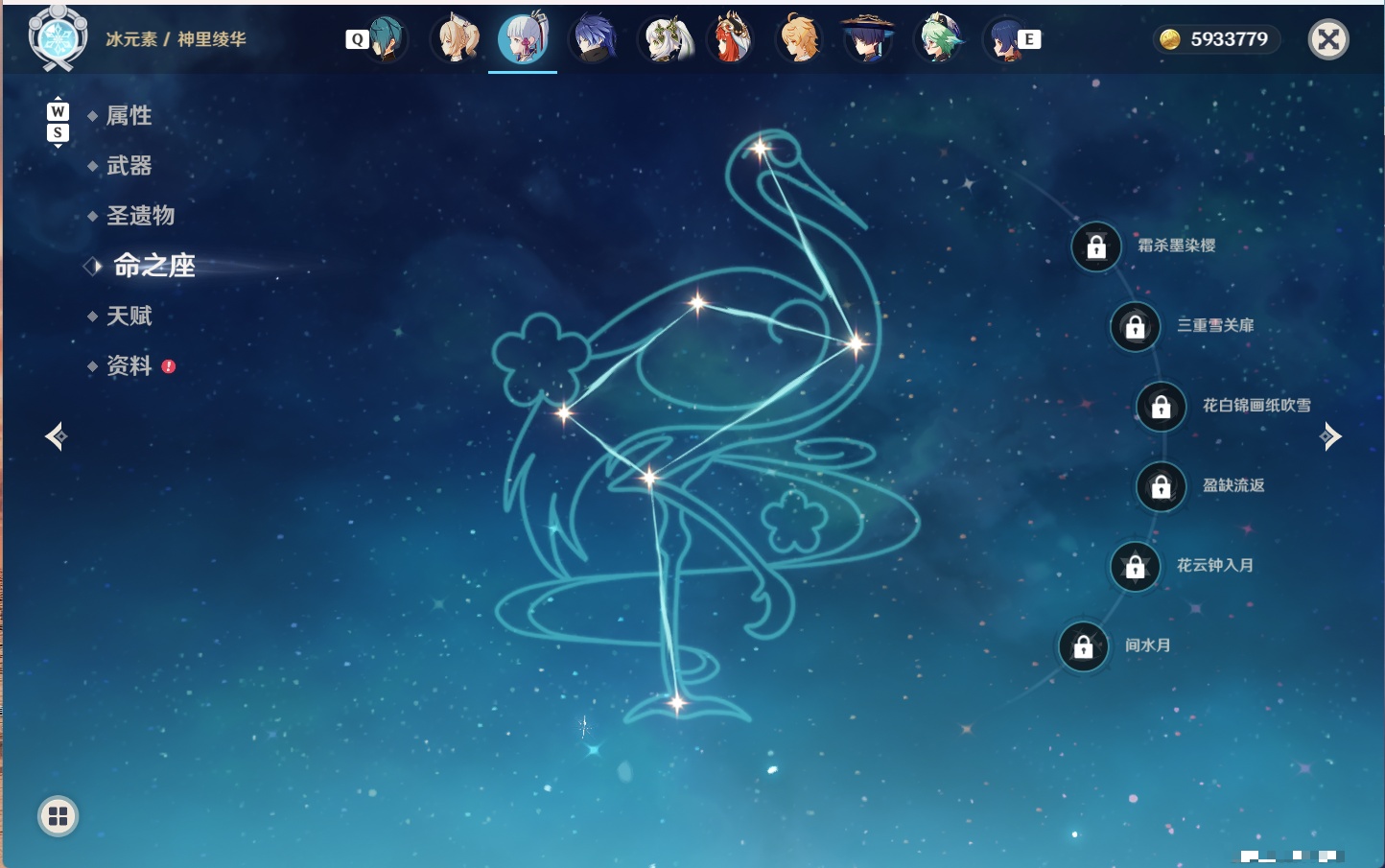Screen dimensions: 1385x868
Task: Open the grid menu icon at bottom-left
Action: click(58, 816)
